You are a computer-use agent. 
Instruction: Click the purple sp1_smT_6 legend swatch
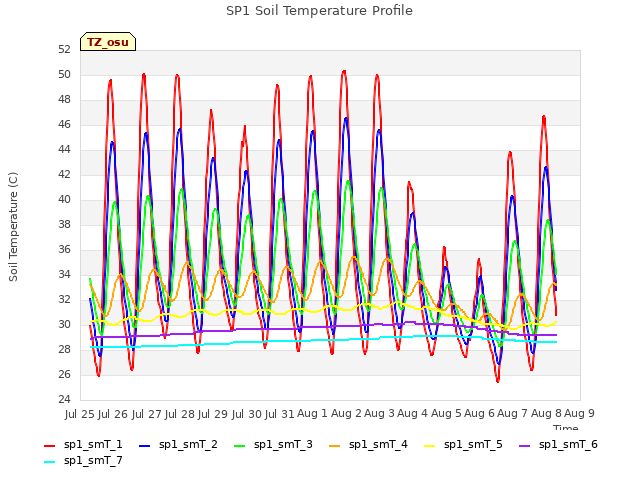click(x=524, y=446)
